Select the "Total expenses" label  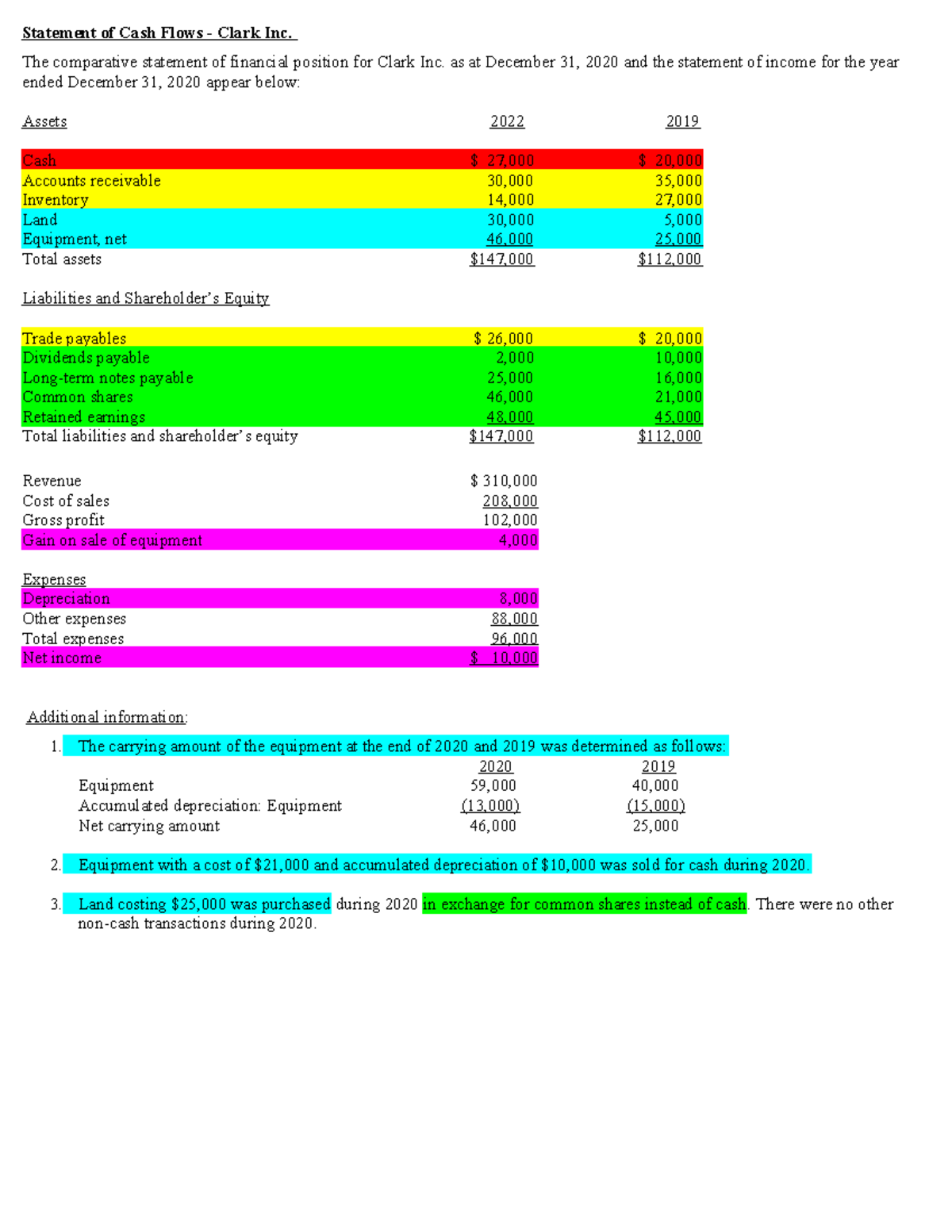(x=73, y=639)
